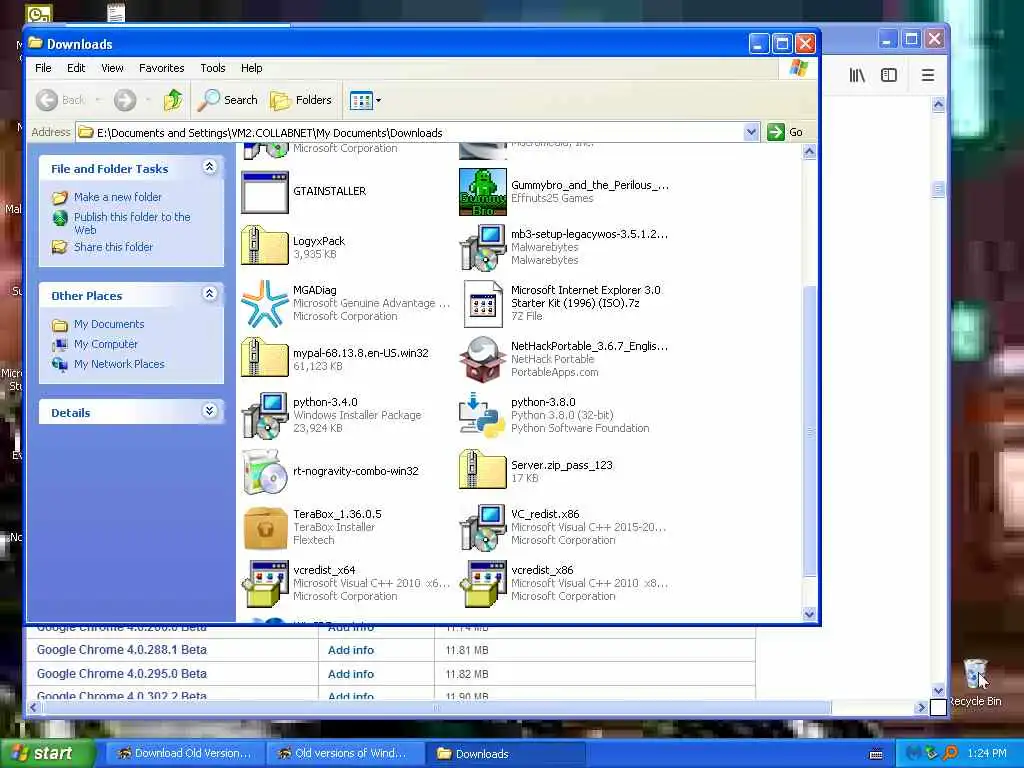Open the Tools menu

(x=212, y=68)
